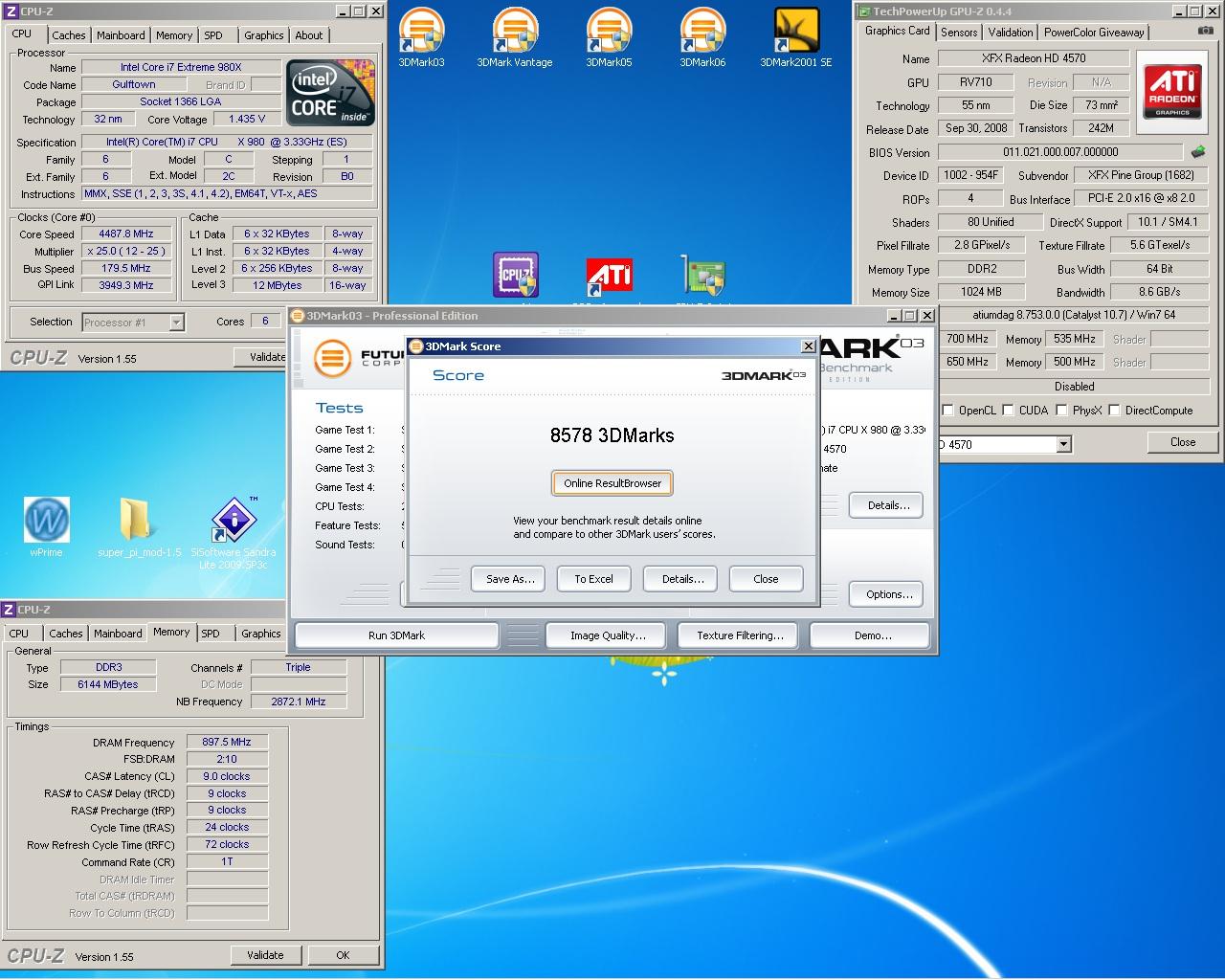The width and height of the screenshot is (1225, 980).
Task: Enable the OpenCL checkbox in GPU-Z
Action: [947, 411]
